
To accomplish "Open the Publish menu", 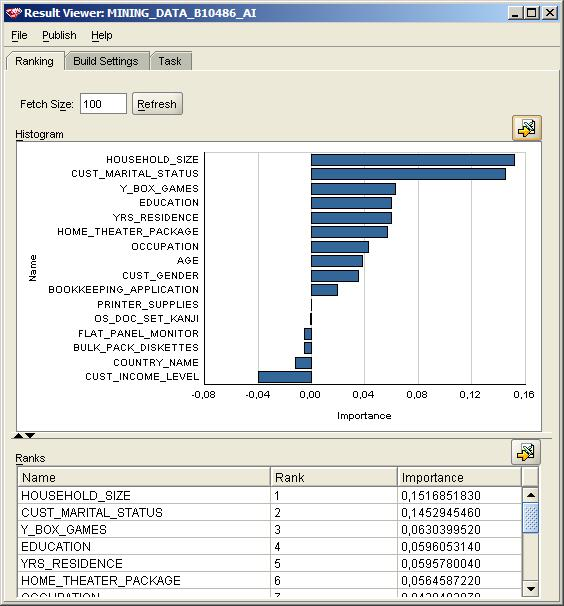I will point(59,36).
